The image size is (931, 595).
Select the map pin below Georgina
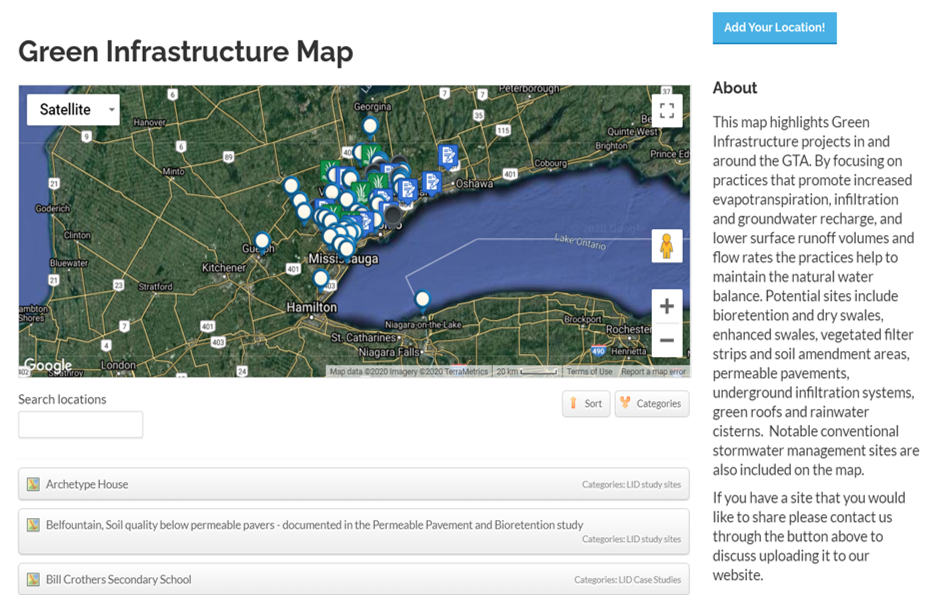click(x=370, y=126)
